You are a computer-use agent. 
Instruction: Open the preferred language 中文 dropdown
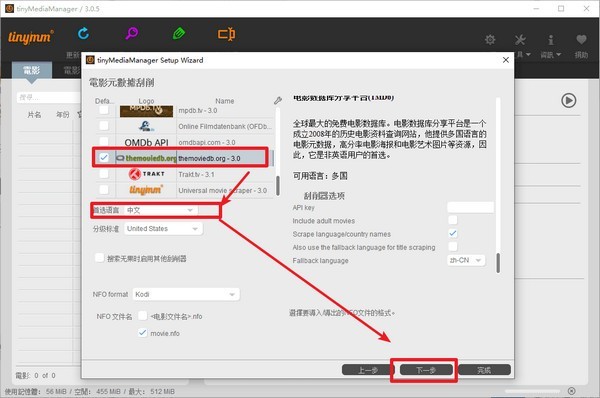161,210
